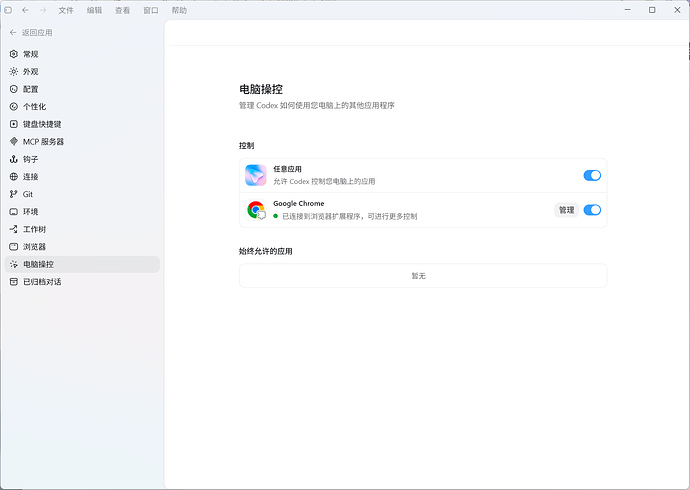
Task: Select the 外观 appearance sun icon
Action: coord(14,72)
